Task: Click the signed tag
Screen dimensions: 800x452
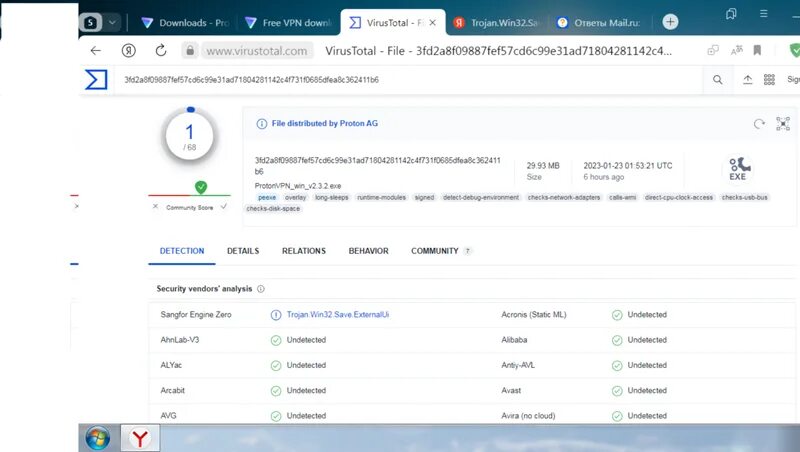Action: (424, 197)
